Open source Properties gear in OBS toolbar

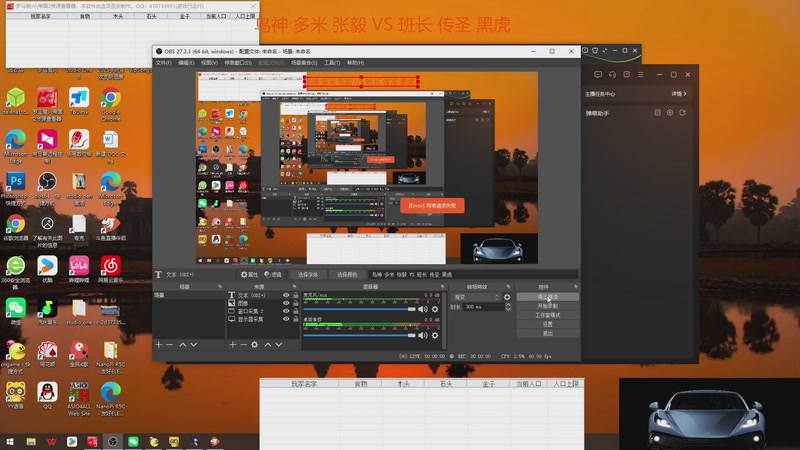(249, 274)
